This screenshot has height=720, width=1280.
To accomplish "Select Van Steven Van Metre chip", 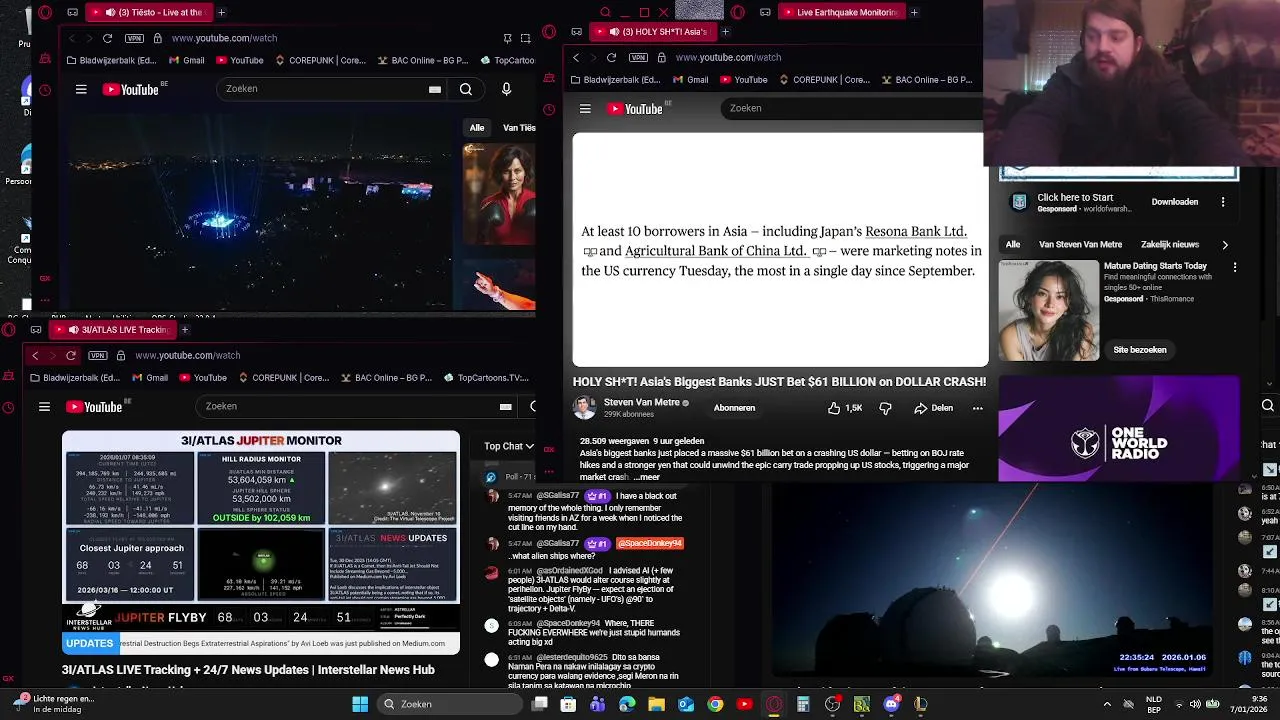I will pyautogui.click(x=1080, y=244).
